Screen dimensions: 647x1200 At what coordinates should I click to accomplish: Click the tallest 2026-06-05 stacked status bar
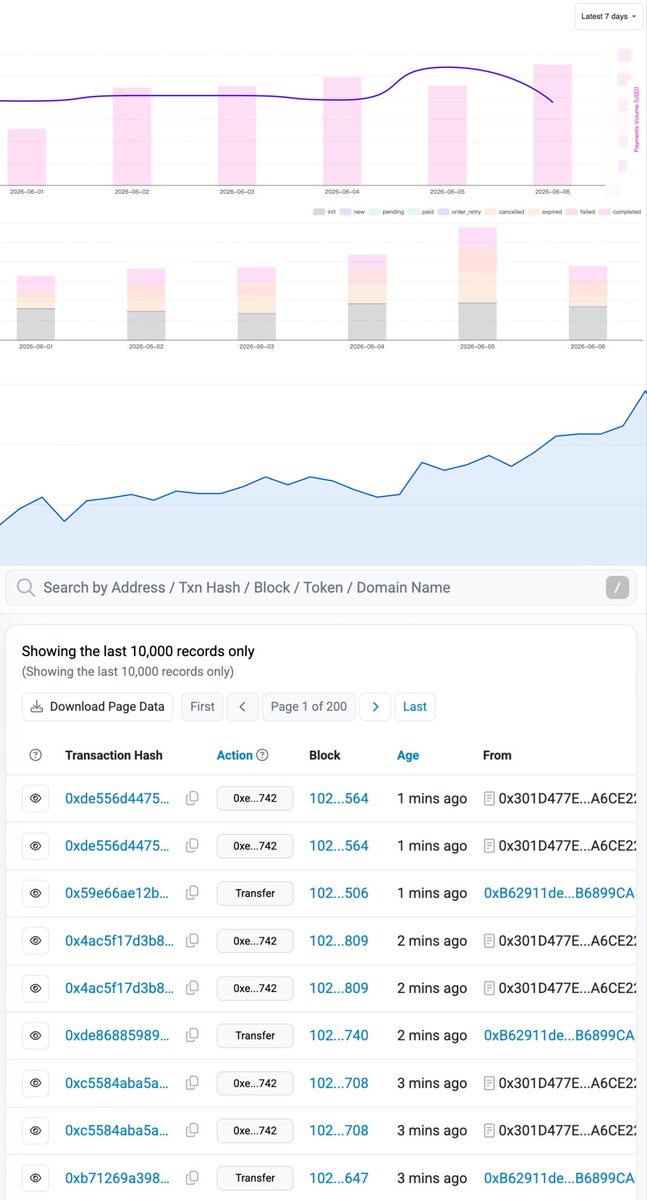[478, 284]
